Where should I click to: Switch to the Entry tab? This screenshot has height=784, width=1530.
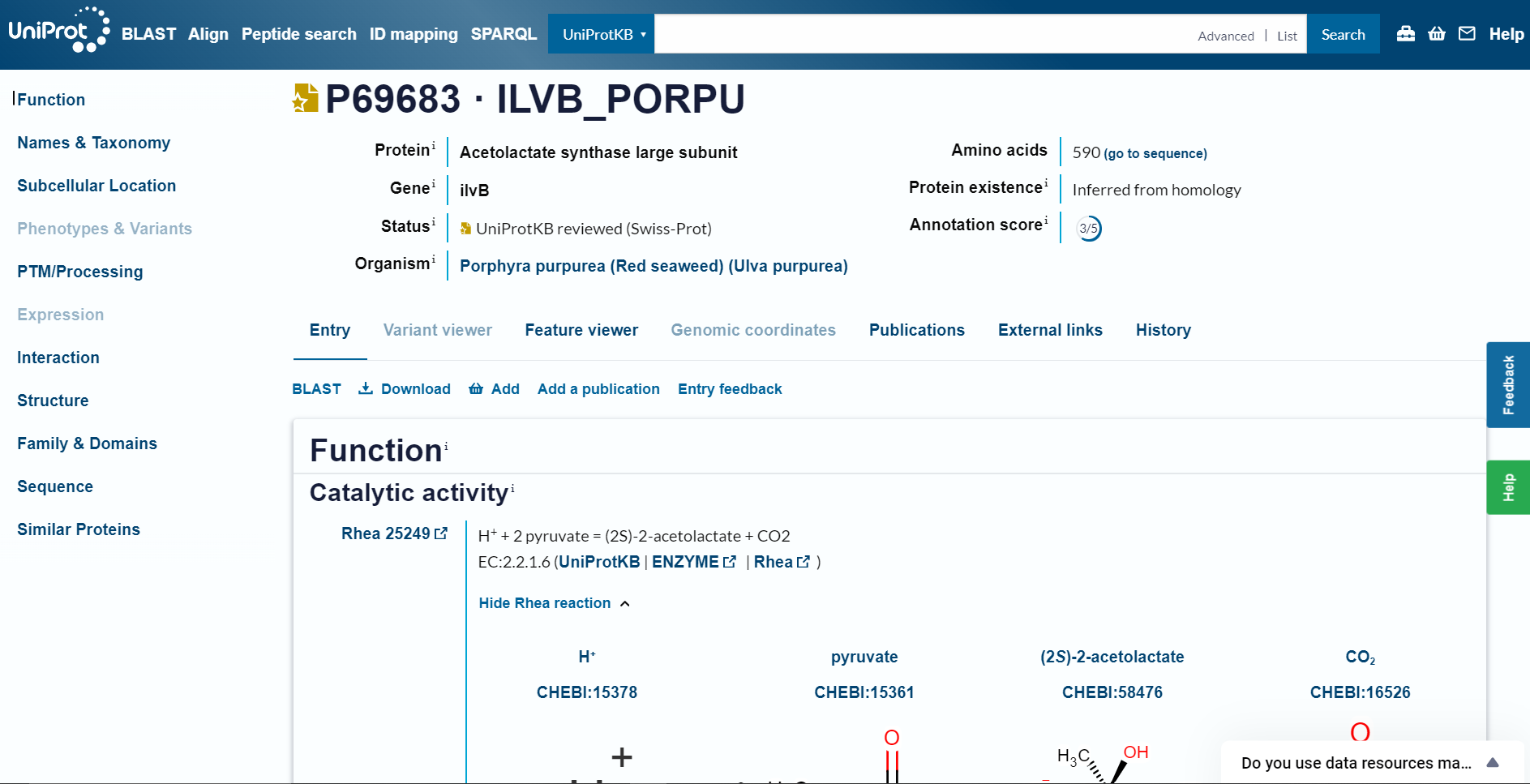[x=330, y=330]
